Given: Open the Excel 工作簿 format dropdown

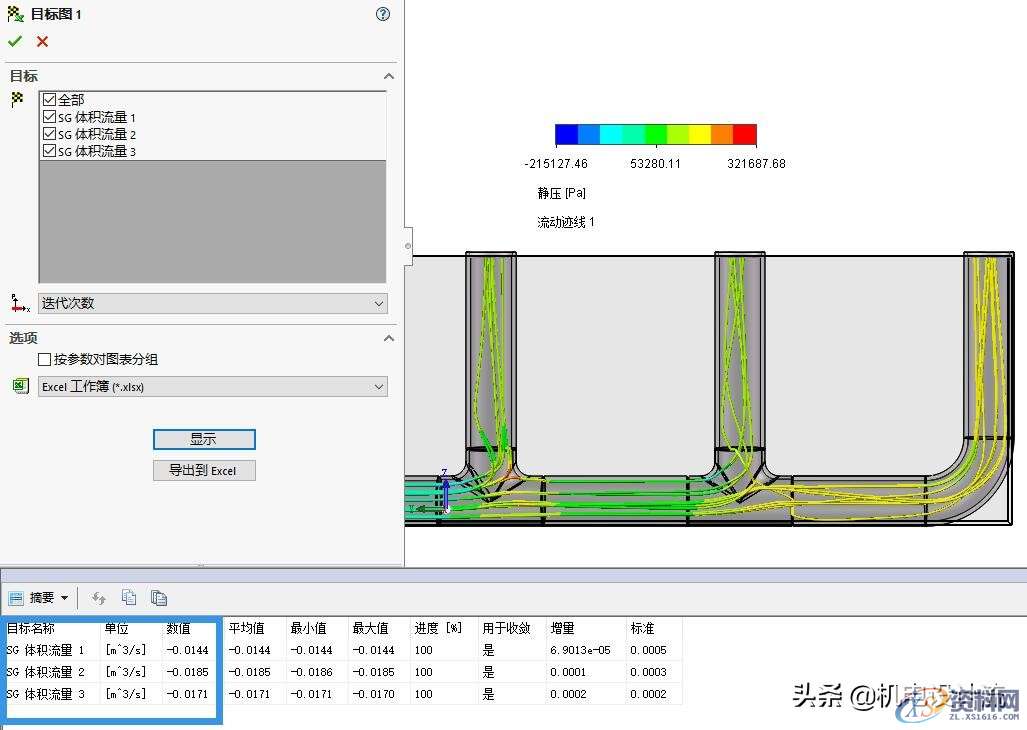Looking at the screenshot, I should coord(378,385).
